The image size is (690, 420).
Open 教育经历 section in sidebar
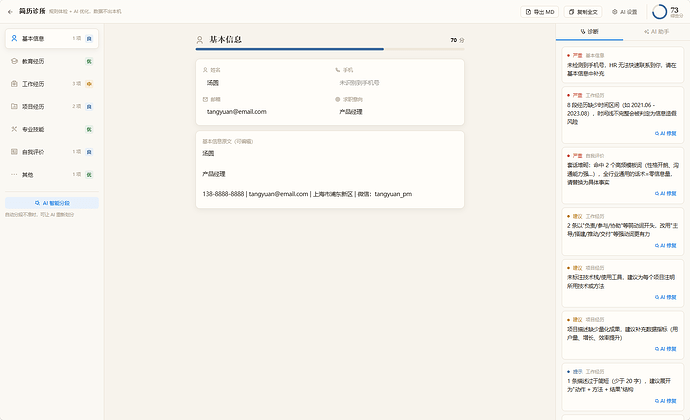tap(52, 61)
